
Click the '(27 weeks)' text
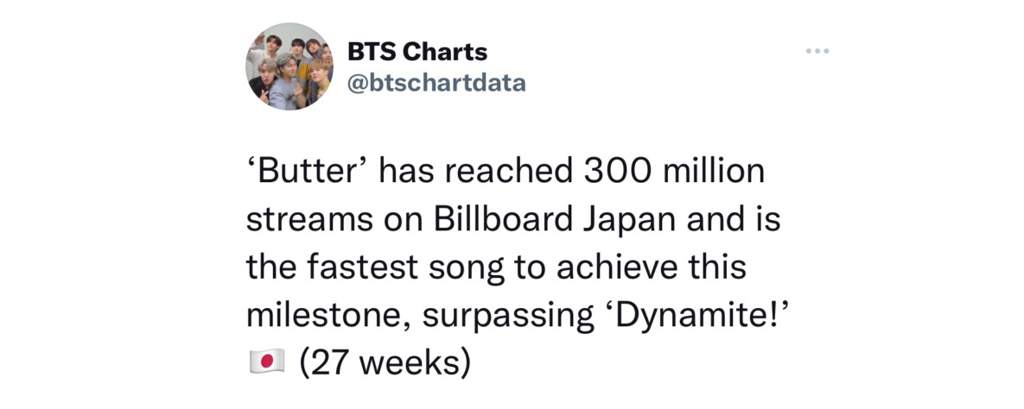point(385,363)
